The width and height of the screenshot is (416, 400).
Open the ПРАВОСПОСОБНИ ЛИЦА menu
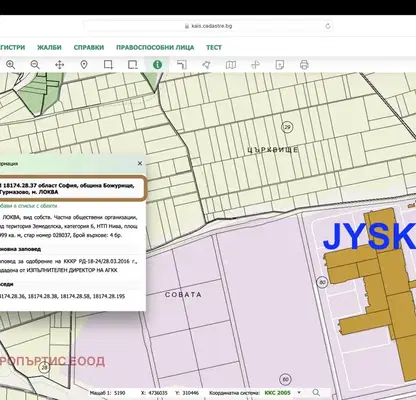tap(155, 47)
